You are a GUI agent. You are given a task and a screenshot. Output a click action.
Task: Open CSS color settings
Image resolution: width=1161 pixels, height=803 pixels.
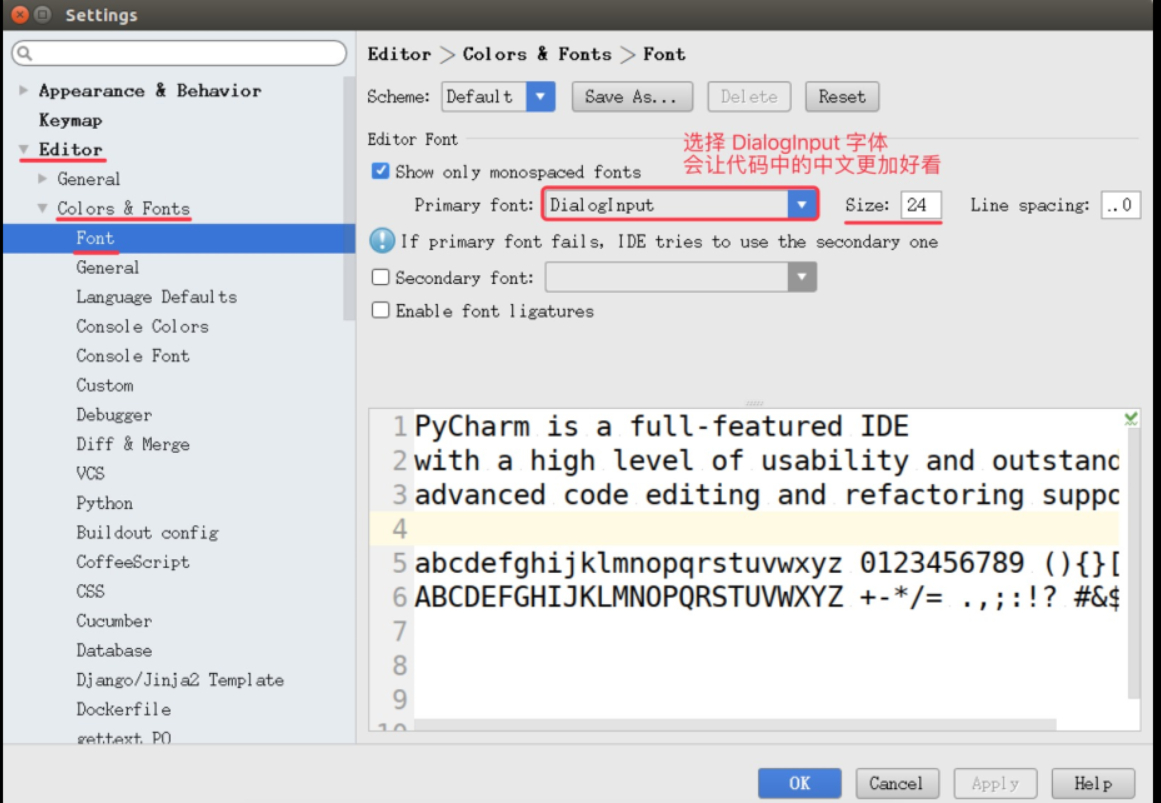click(90, 591)
